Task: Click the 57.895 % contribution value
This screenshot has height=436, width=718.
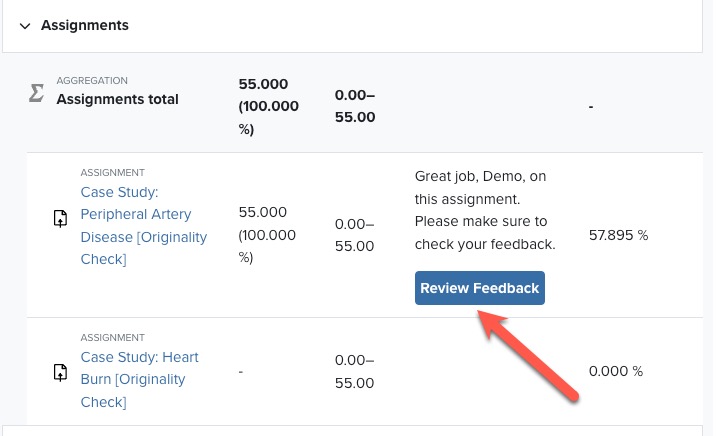Action: (618, 235)
